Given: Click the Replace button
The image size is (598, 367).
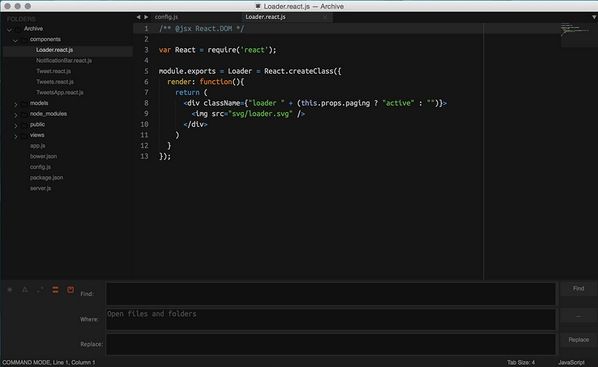Looking at the screenshot, I should (578, 340).
